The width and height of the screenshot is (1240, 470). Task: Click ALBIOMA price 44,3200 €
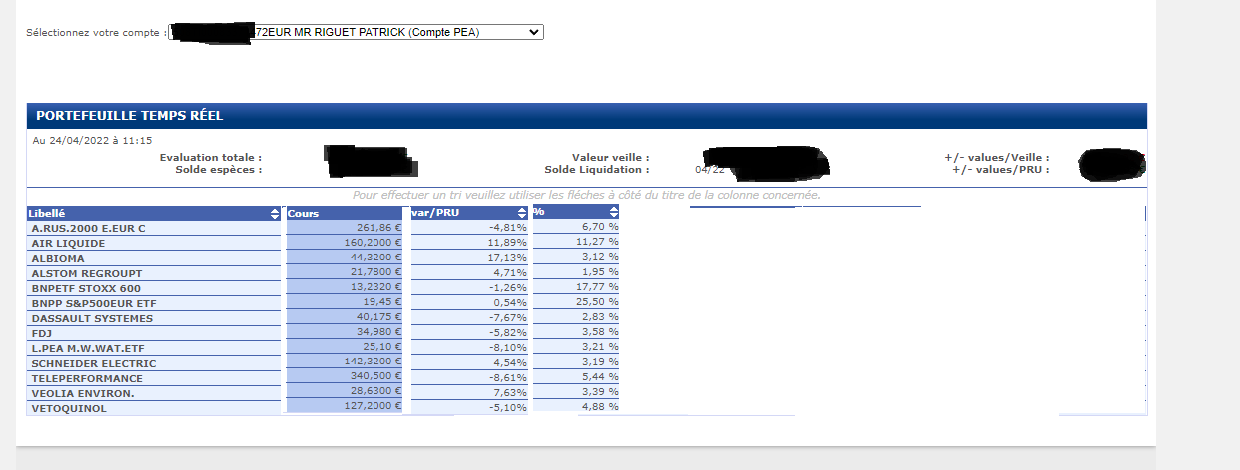[x=375, y=258]
